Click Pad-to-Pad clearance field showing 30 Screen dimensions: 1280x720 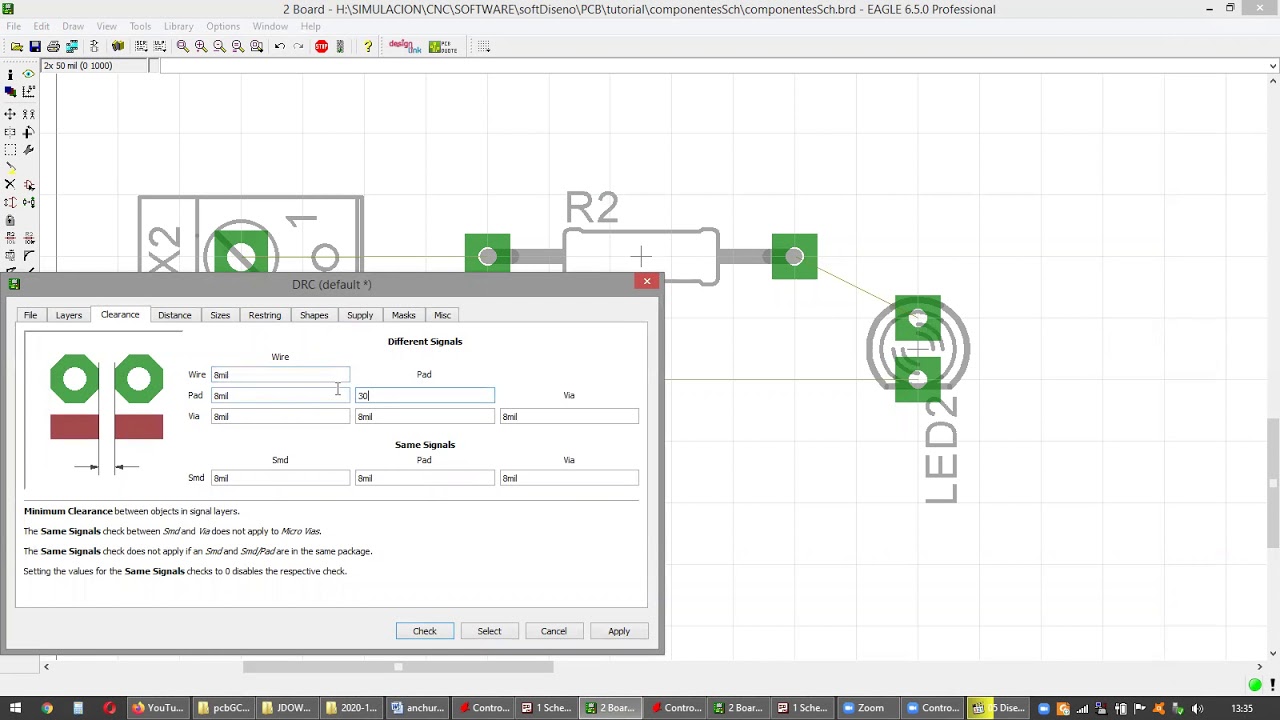[x=425, y=396]
